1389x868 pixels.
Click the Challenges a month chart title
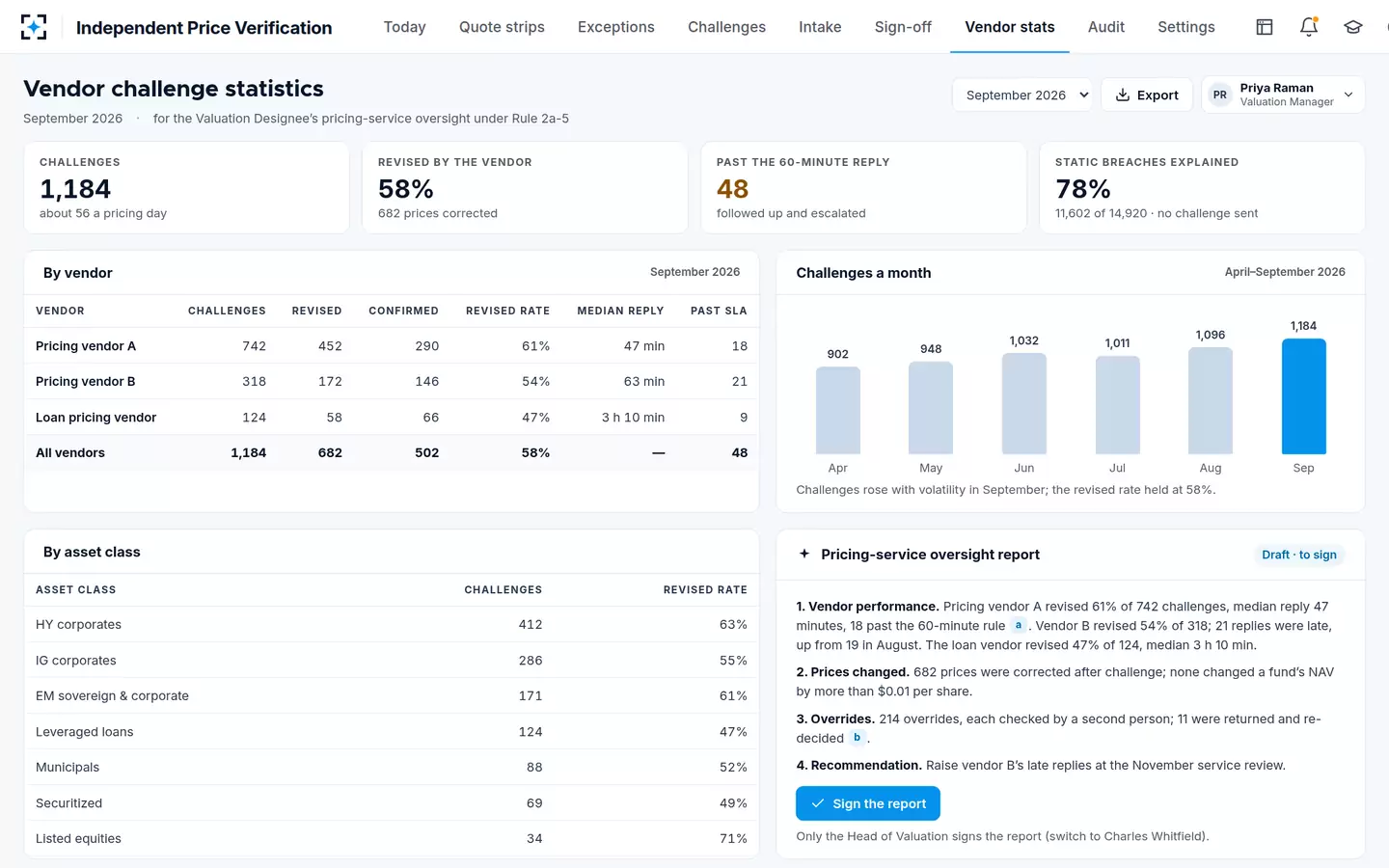863,273
